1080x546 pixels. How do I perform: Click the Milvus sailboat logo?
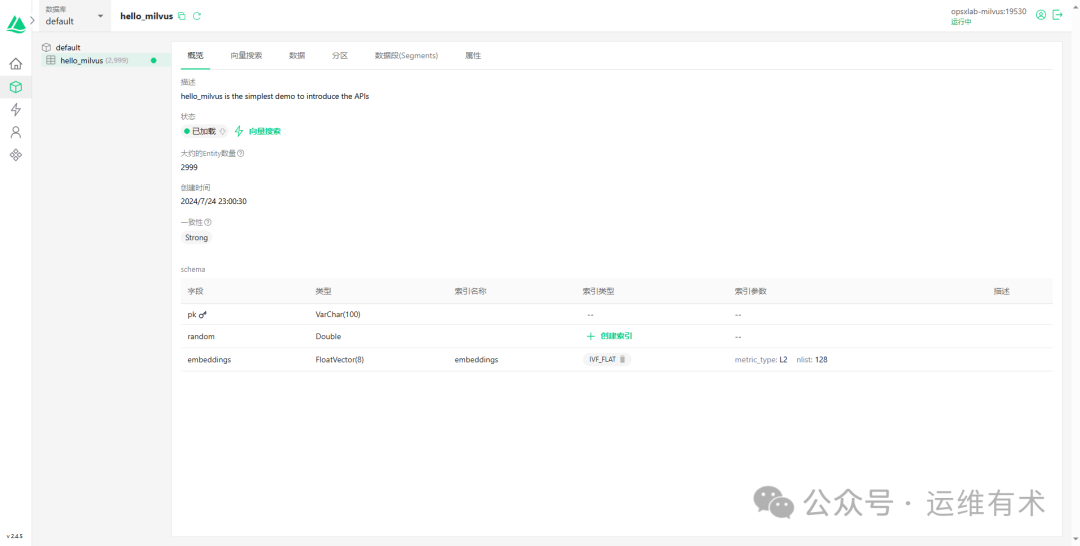16,23
